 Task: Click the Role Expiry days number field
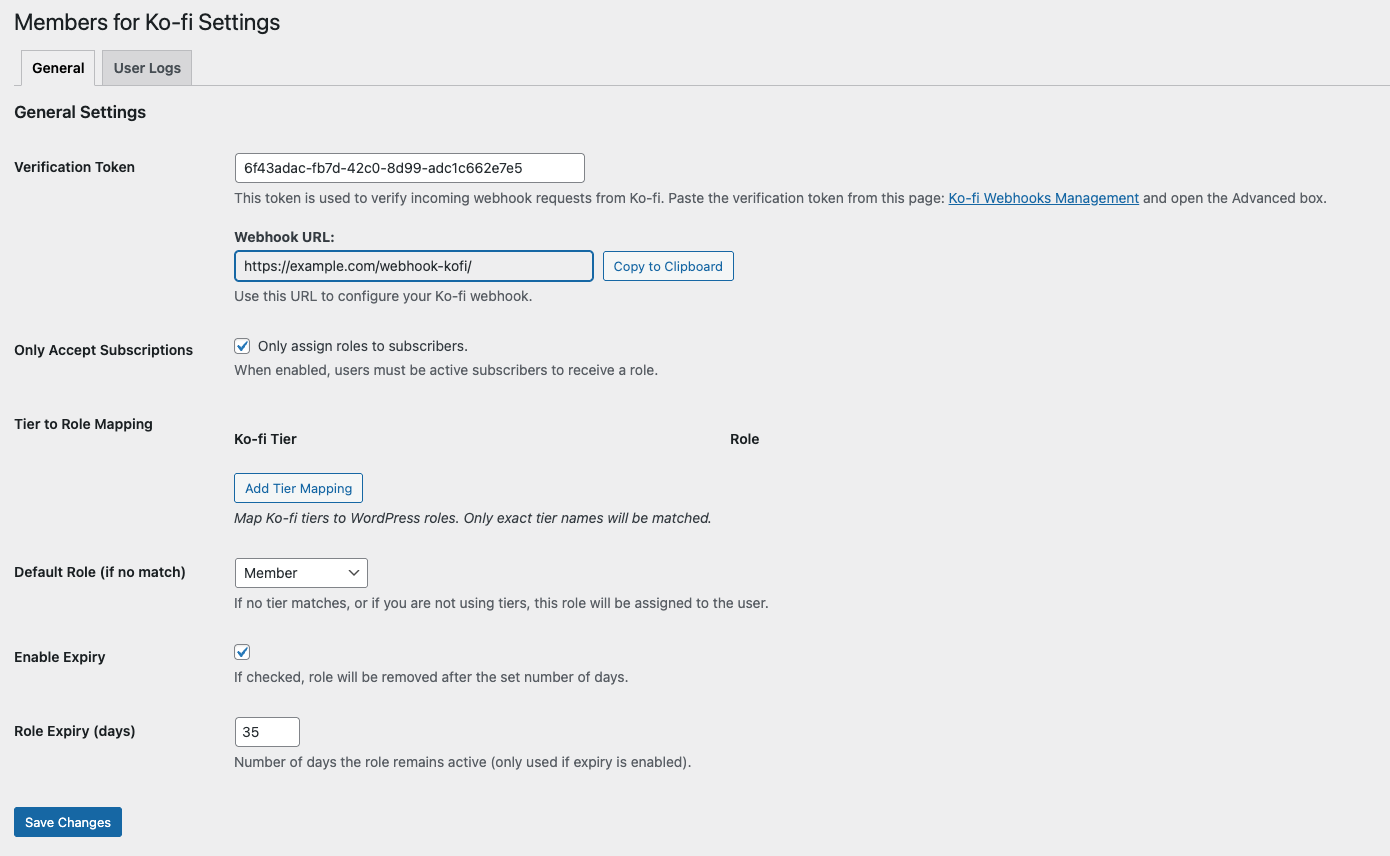[x=266, y=732]
